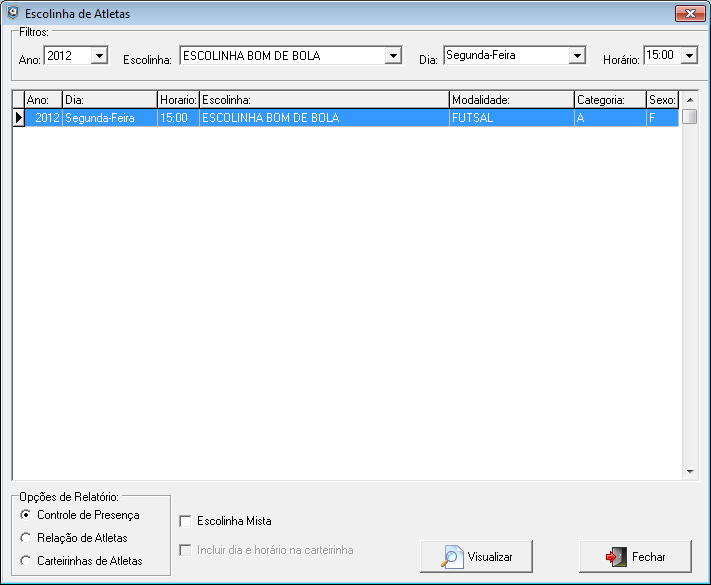This screenshot has height=585, width=711.
Task: Click the Escolinha column header
Action: pos(324,100)
